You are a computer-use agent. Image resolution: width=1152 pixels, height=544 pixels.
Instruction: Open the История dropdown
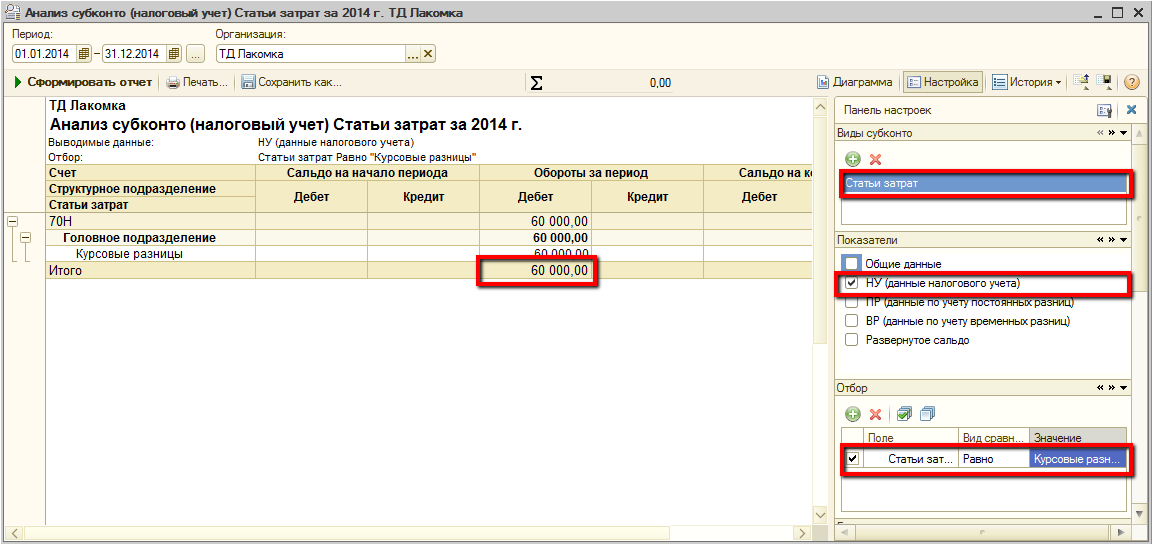point(1027,83)
